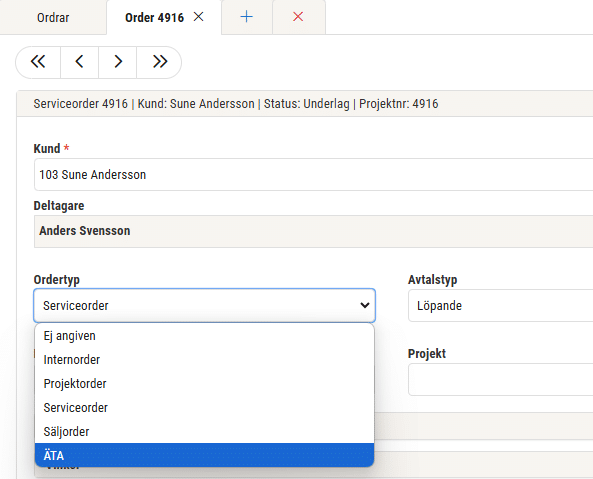Image resolution: width=593 pixels, height=479 pixels.
Task: Choose Ej angiven option
Action: pos(204,336)
